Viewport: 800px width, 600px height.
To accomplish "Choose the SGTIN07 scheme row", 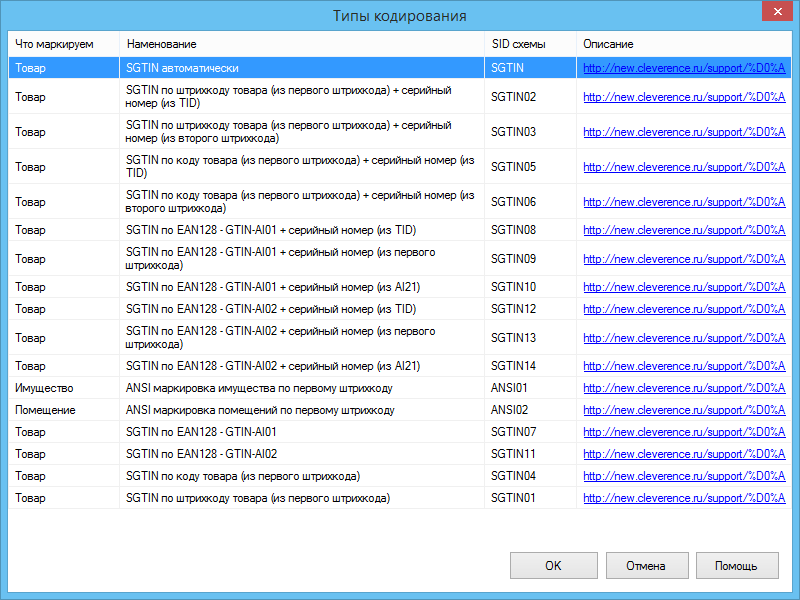I will tap(399, 432).
